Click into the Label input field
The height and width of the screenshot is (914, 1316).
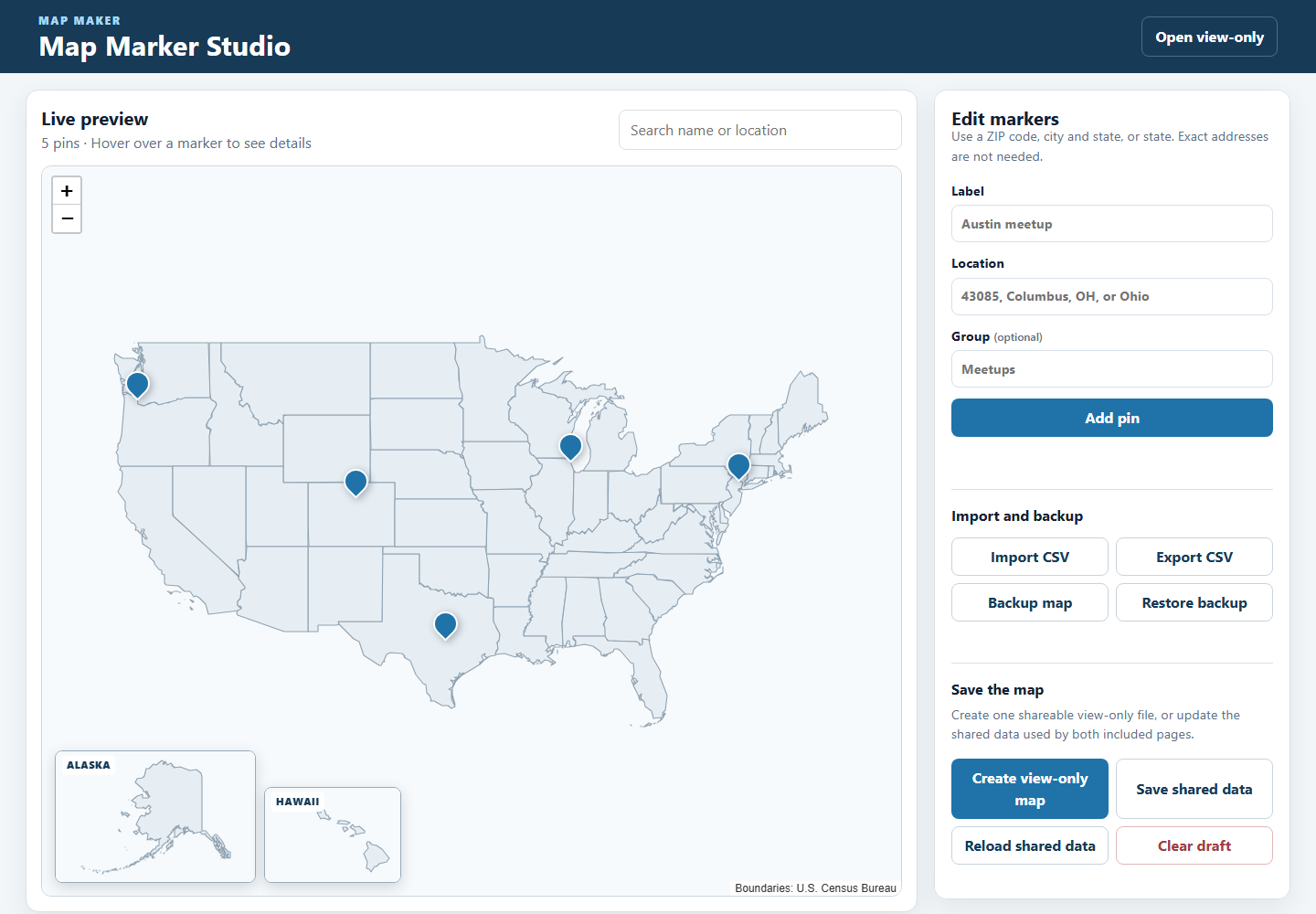click(x=1112, y=224)
